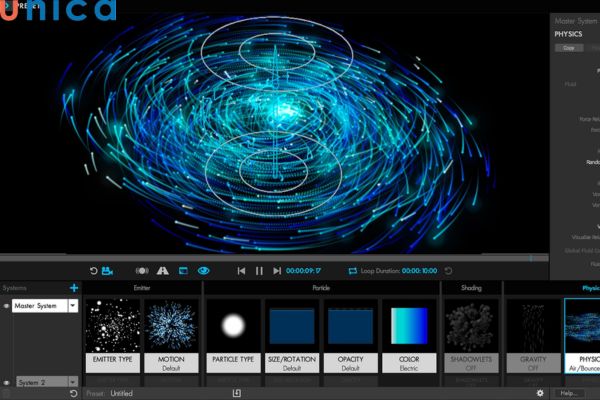Enable the SHADOWLETS block
The height and width of the screenshot is (400, 600).
[471, 336]
